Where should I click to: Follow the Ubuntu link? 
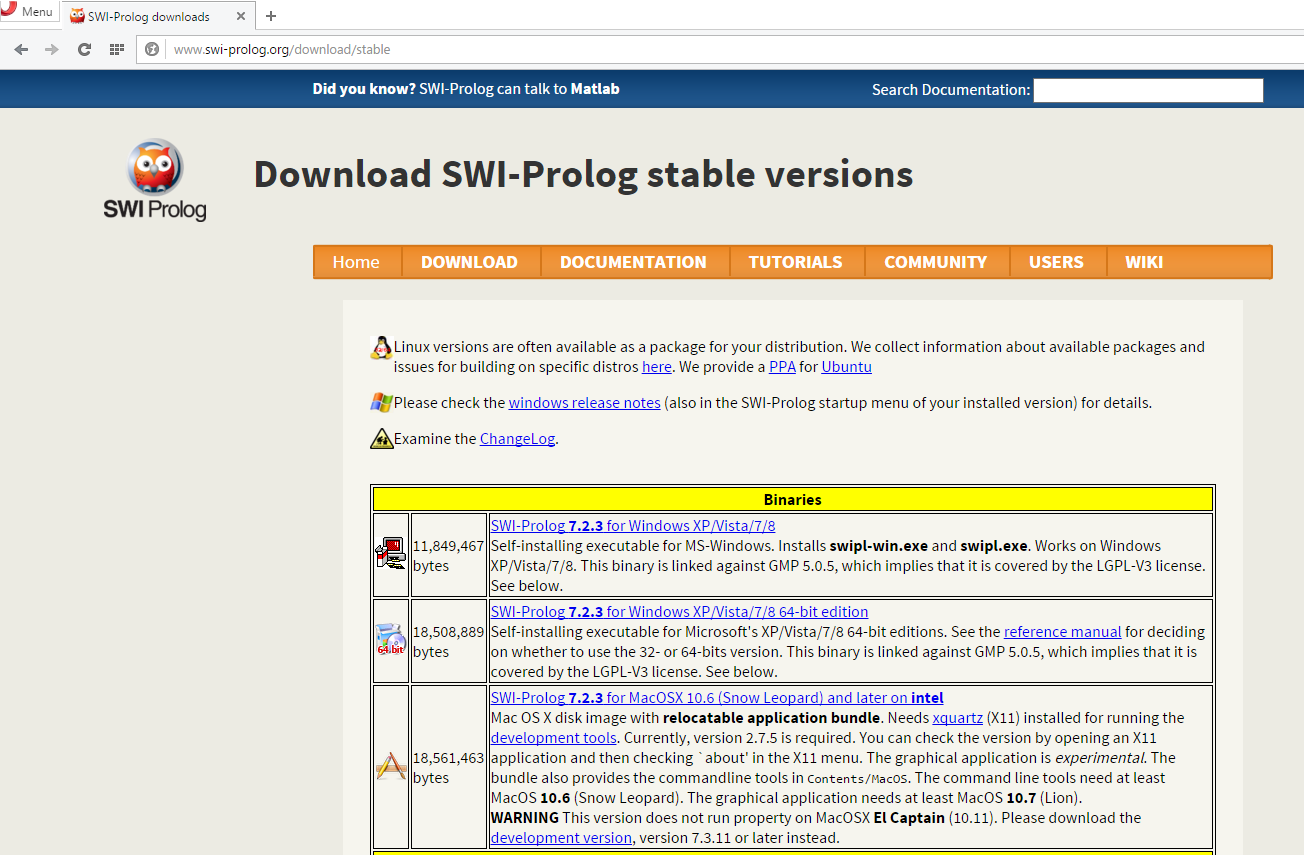pos(846,367)
